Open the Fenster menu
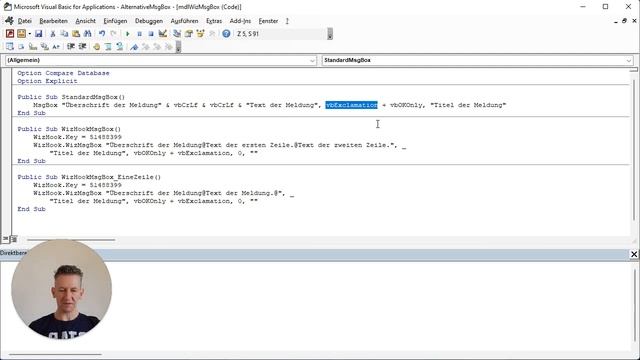 tap(268, 21)
